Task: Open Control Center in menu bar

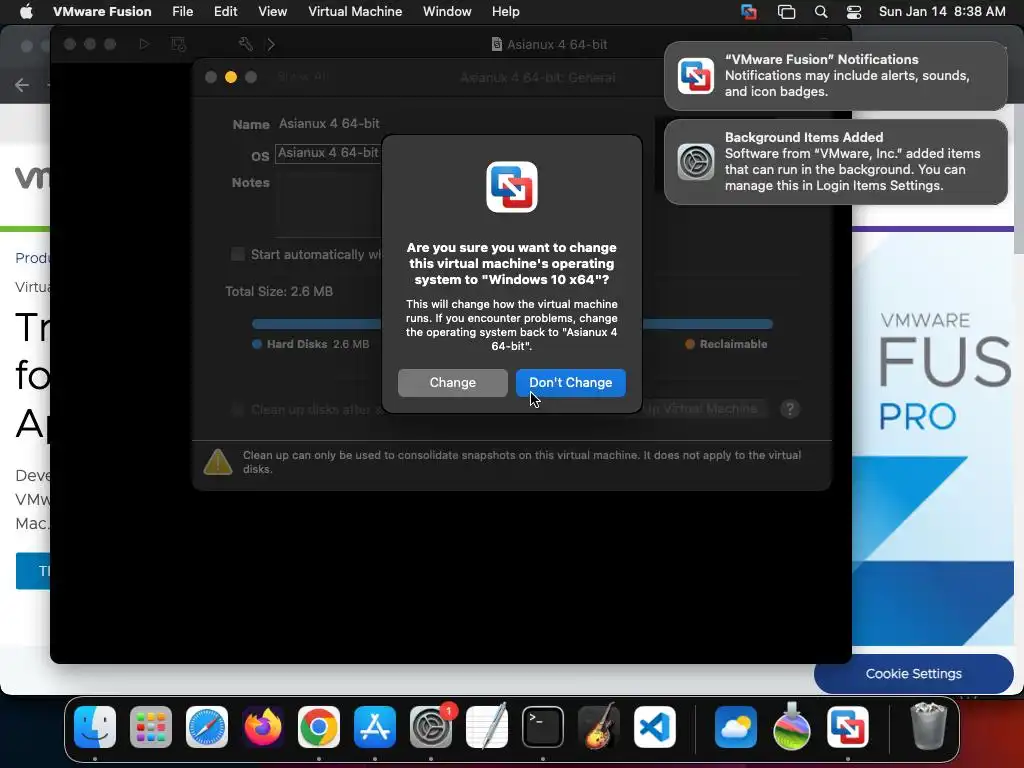Action: click(854, 12)
